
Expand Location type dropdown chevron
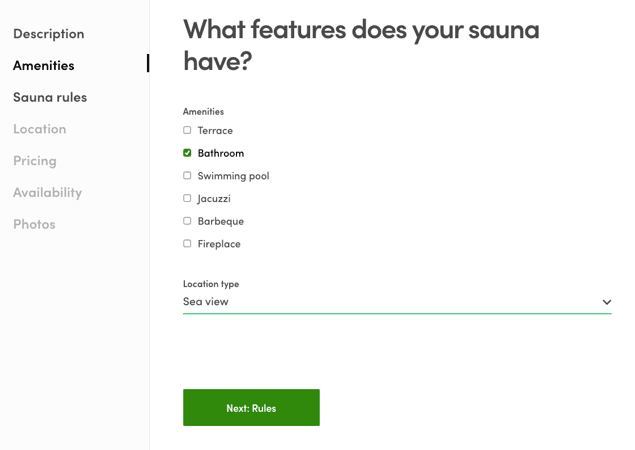tap(606, 302)
